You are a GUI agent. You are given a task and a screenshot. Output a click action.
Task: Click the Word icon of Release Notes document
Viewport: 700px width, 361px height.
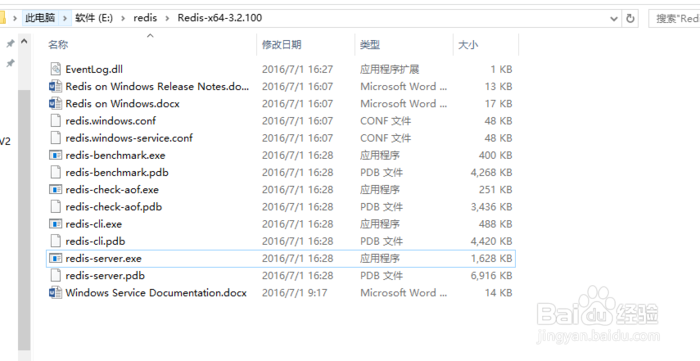pos(55,86)
